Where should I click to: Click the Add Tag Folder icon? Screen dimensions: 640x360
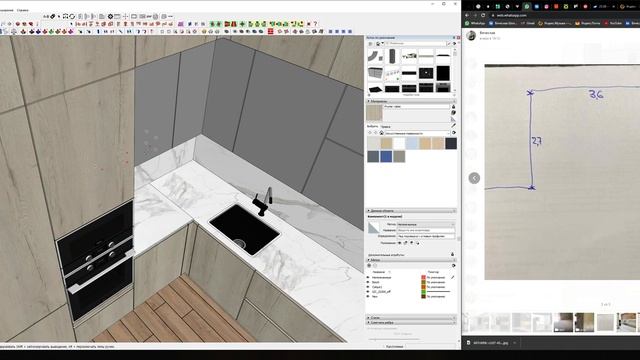(375, 266)
